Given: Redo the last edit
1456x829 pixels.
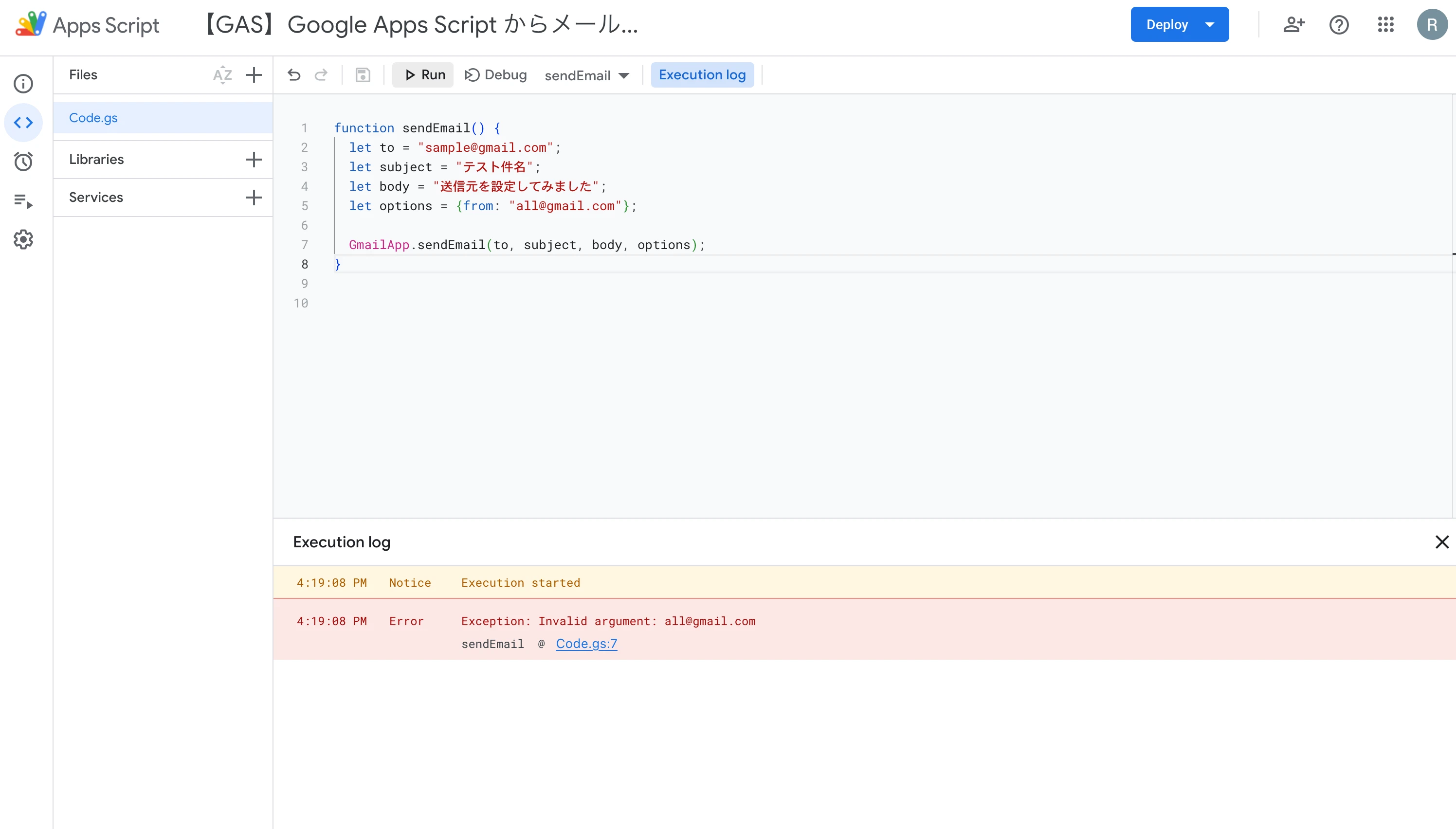Looking at the screenshot, I should [x=321, y=74].
